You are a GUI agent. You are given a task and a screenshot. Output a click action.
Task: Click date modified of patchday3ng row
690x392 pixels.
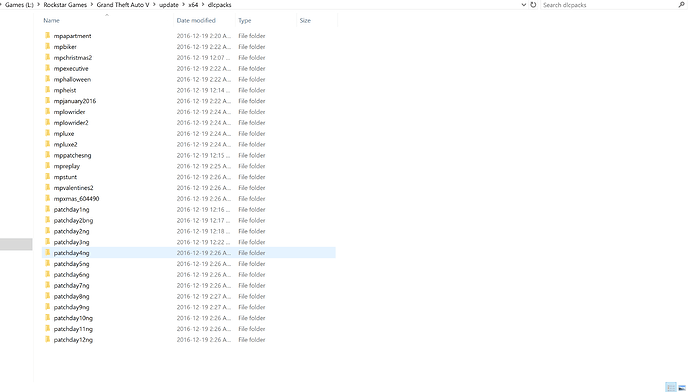point(204,242)
